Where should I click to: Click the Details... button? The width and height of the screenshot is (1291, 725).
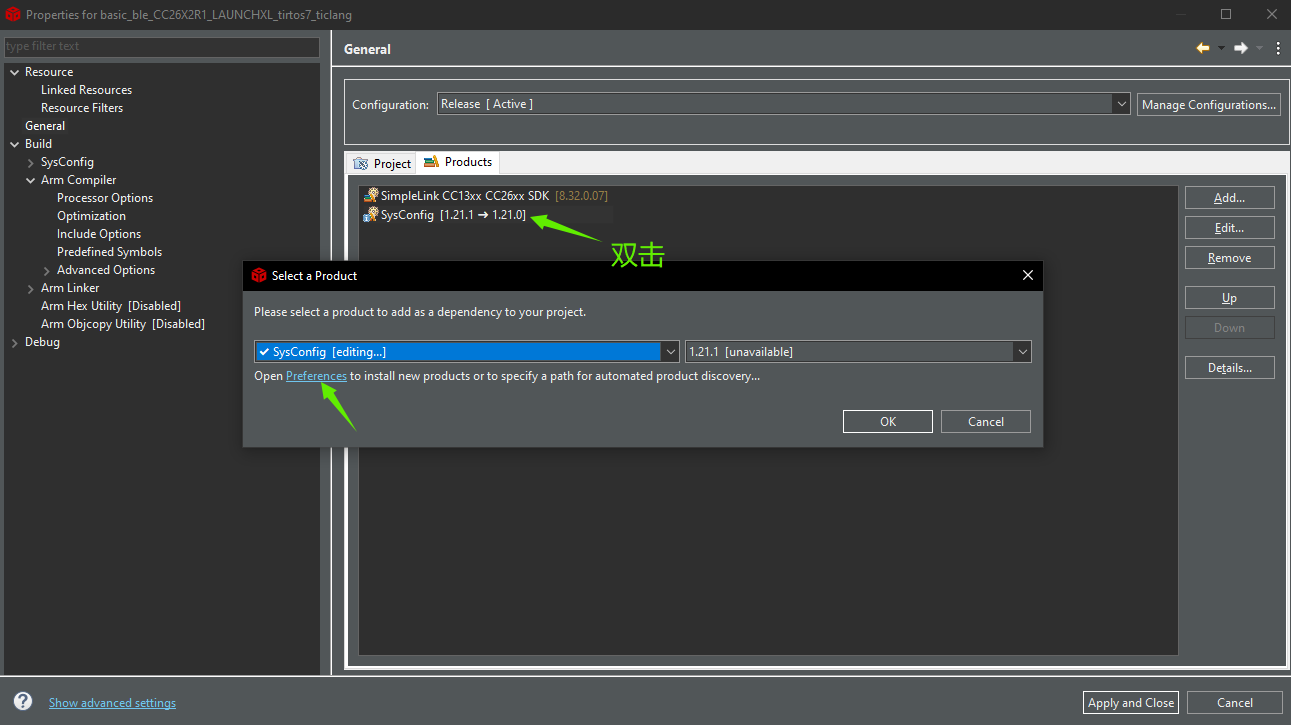coord(1229,367)
